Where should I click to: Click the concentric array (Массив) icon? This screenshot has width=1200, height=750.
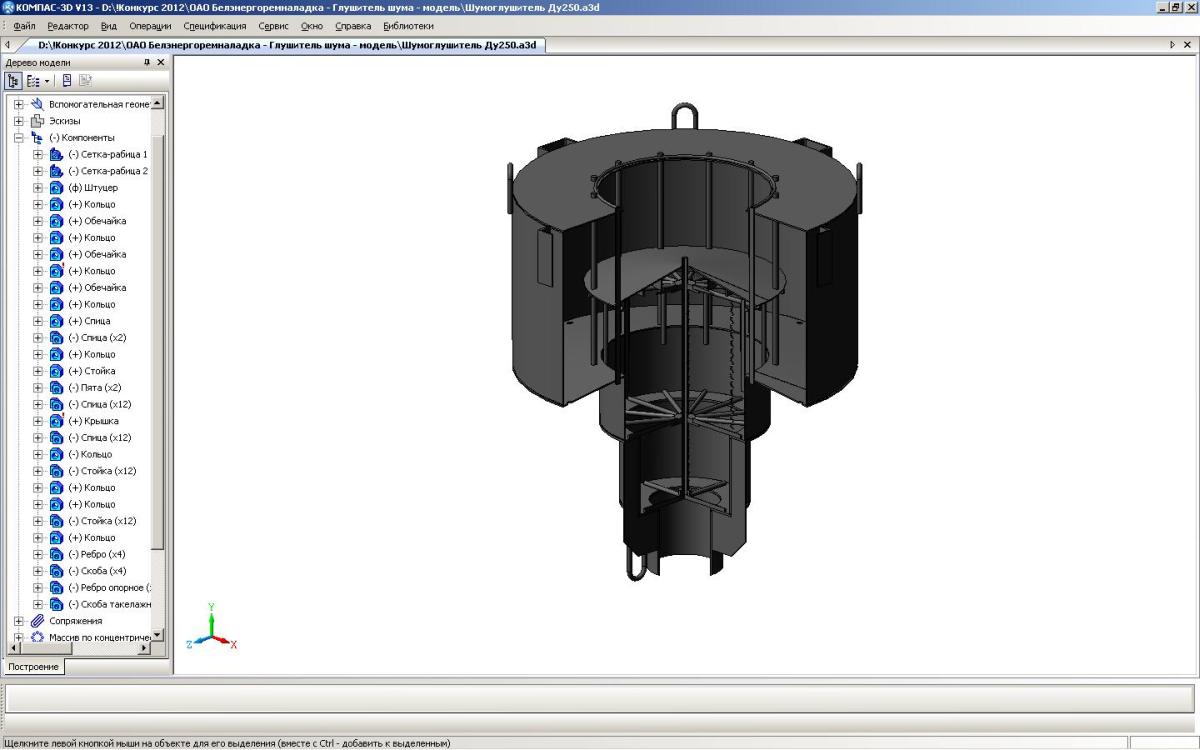tap(38, 637)
